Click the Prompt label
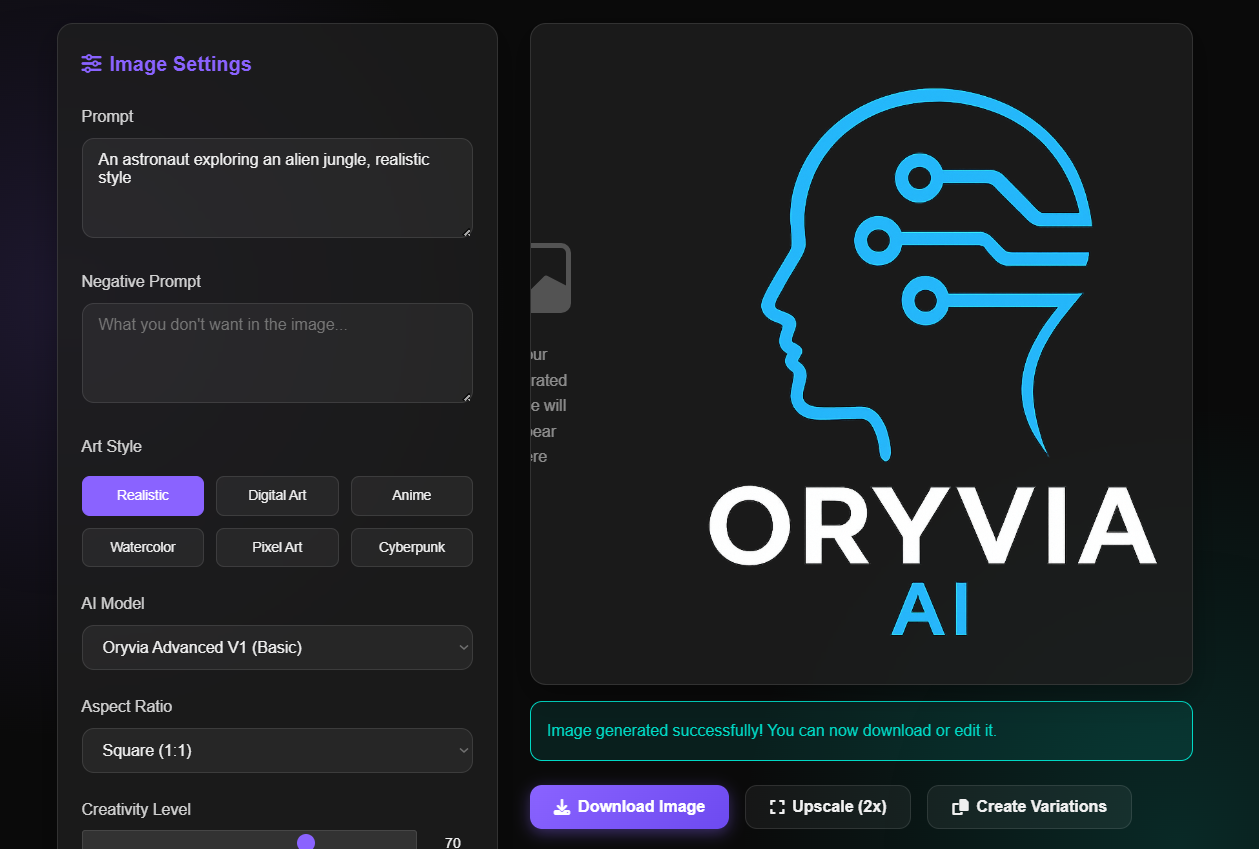Viewport: 1259px width, 849px height. click(107, 116)
